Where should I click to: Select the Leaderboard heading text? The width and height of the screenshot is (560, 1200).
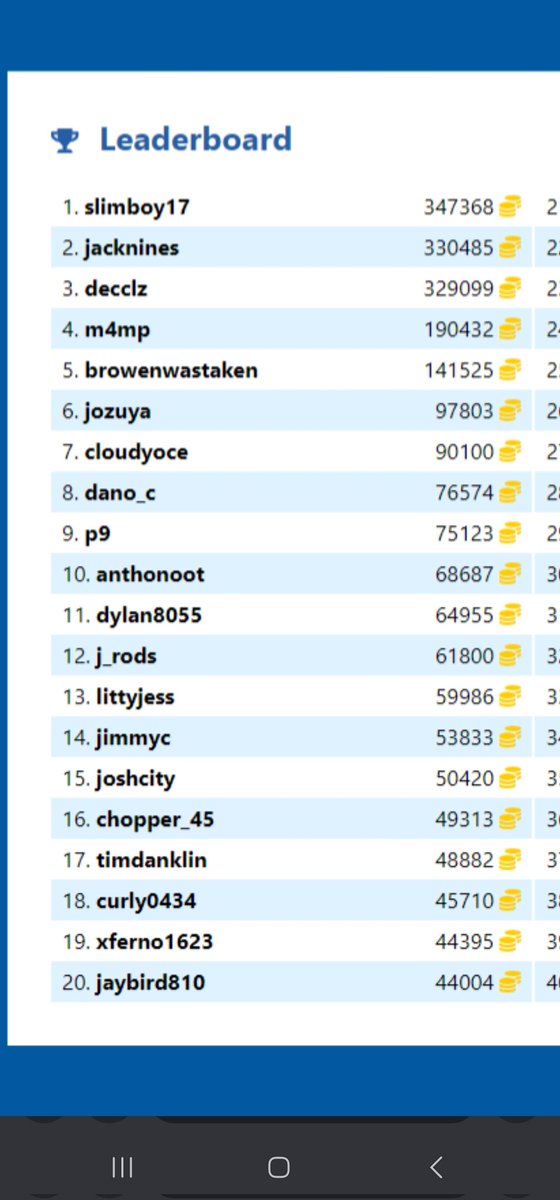click(195, 139)
